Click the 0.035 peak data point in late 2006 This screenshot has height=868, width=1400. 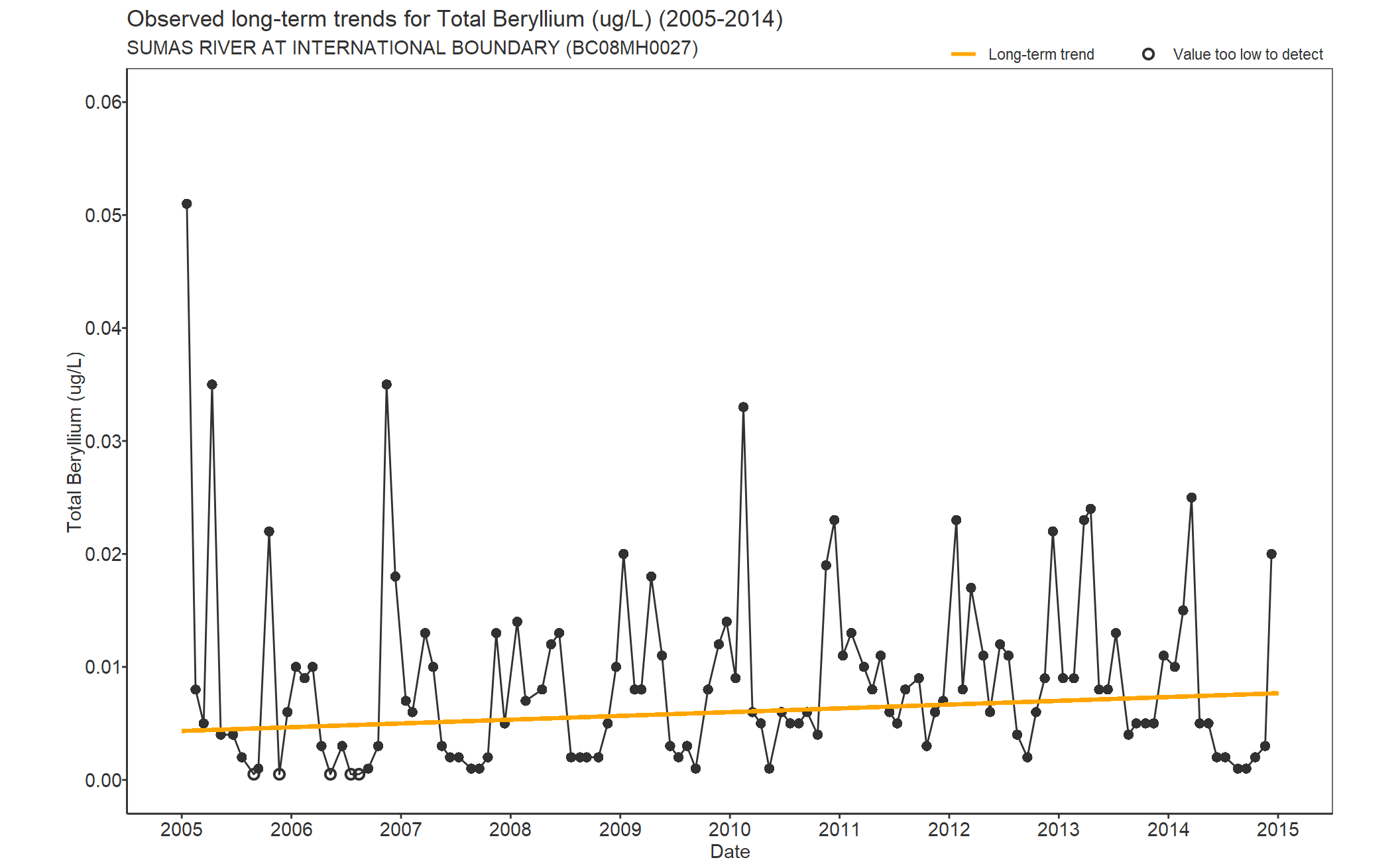(386, 385)
